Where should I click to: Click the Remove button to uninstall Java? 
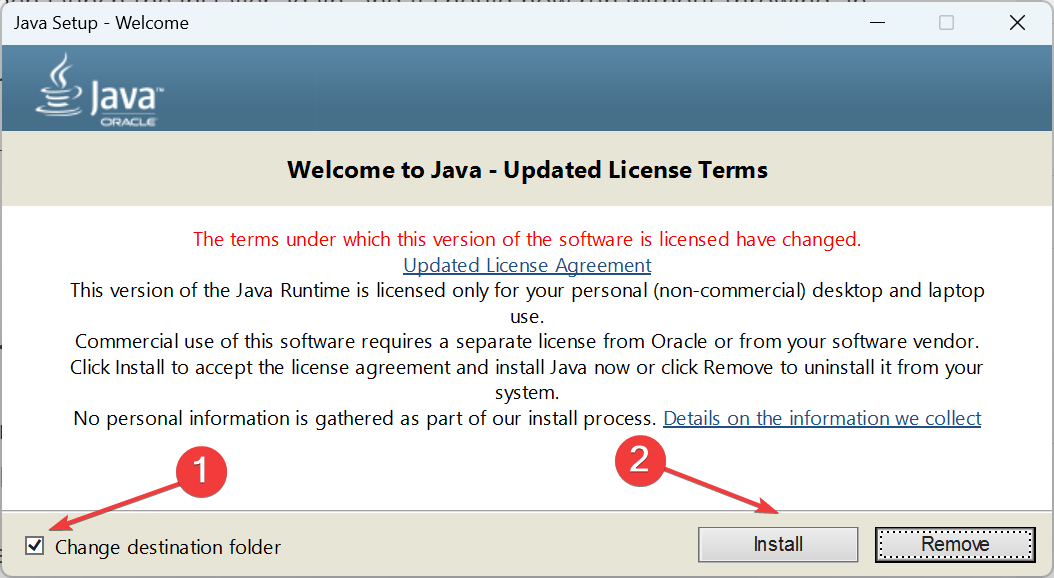coord(955,544)
